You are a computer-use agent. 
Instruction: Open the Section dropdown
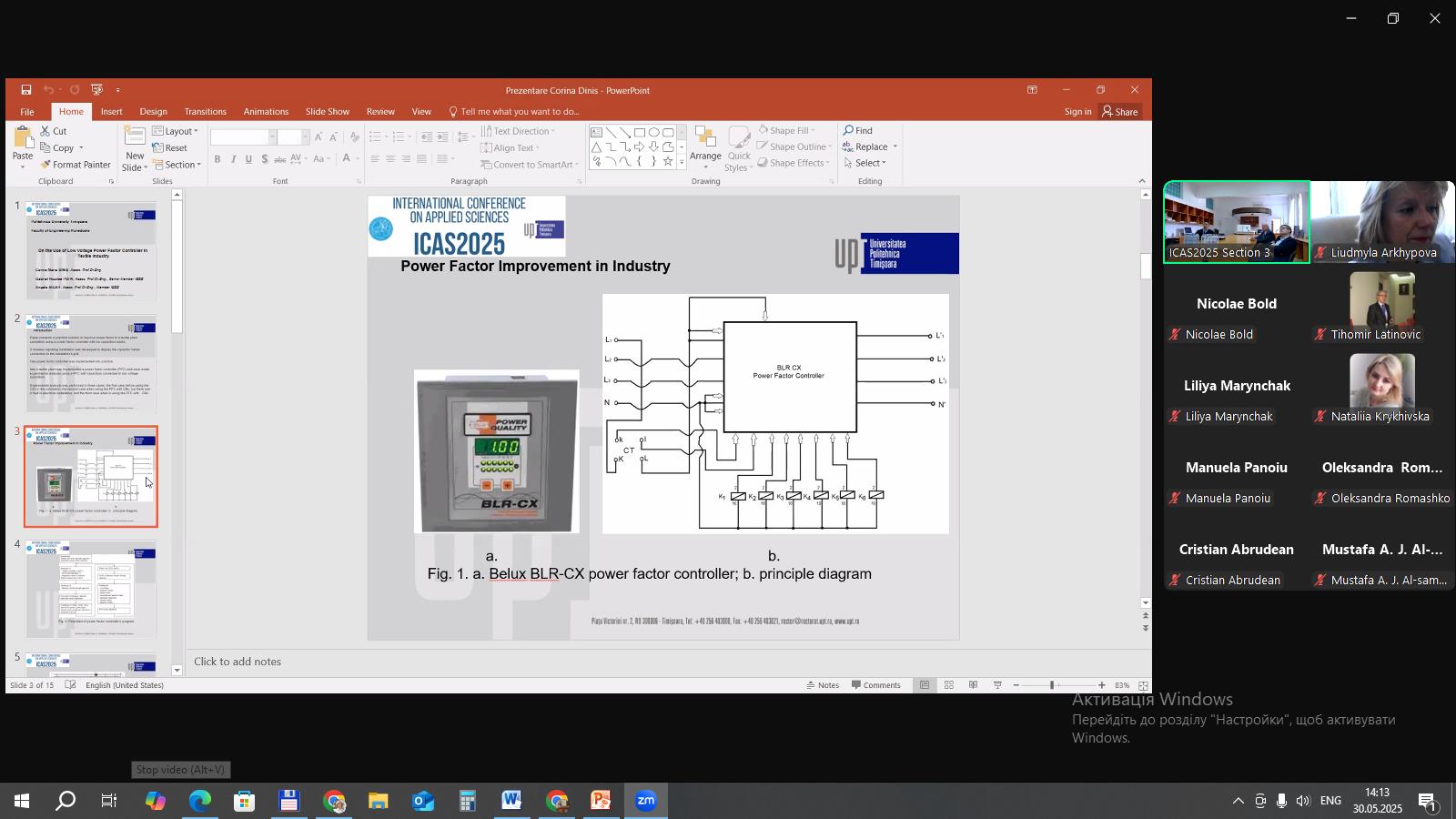pos(177,165)
